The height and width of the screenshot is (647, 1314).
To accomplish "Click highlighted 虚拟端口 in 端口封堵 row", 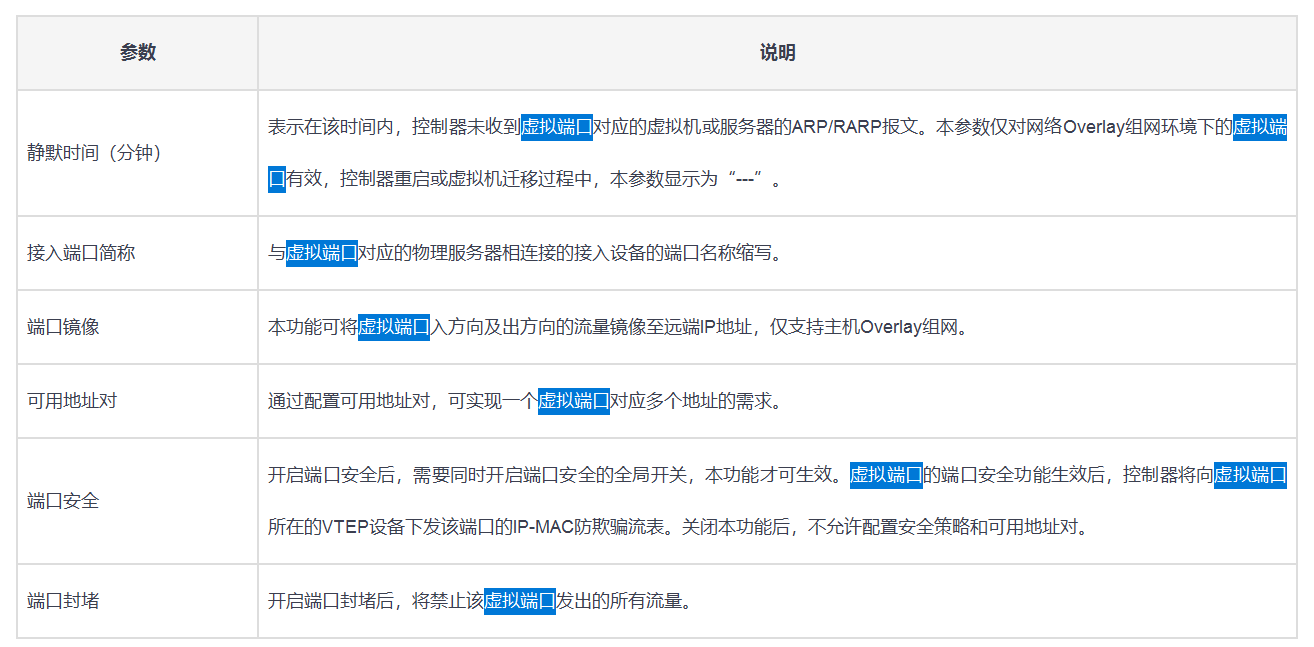I will click(x=520, y=601).
